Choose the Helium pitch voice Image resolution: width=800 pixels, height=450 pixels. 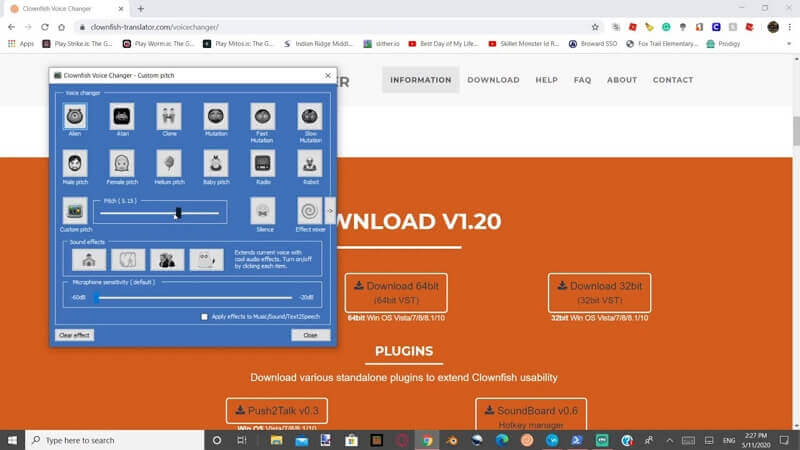(169, 164)
